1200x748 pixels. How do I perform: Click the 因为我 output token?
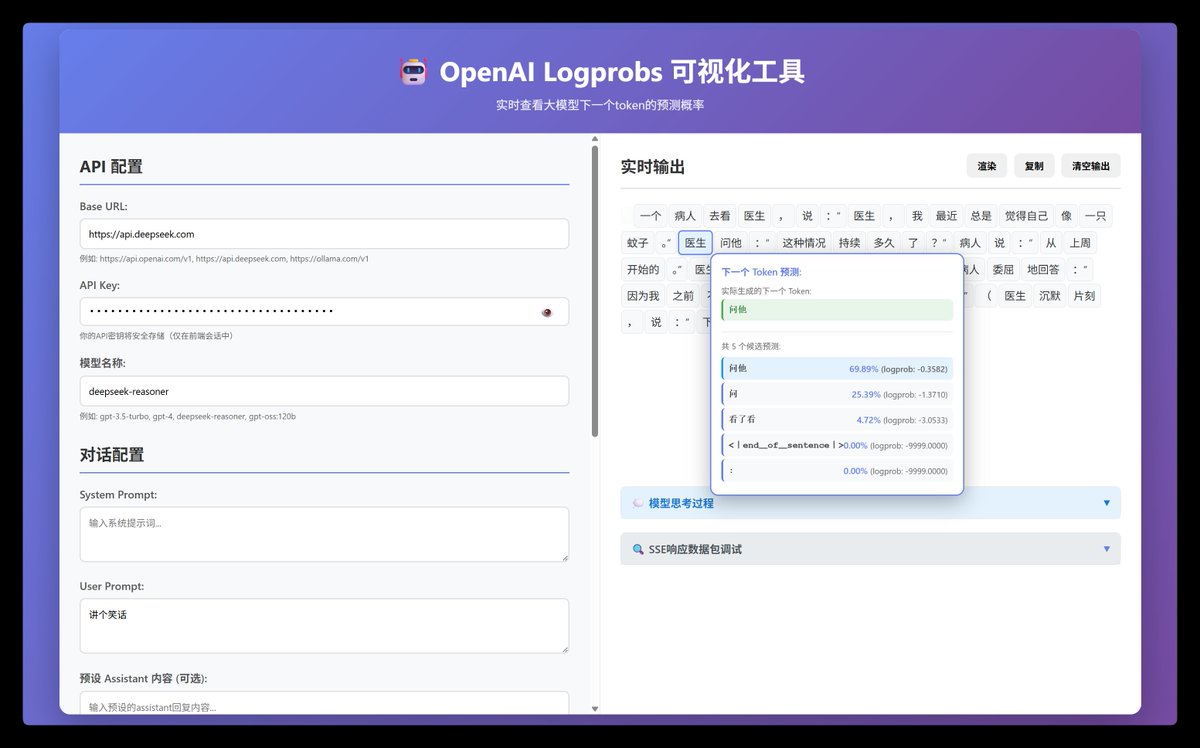tap(643, 296)
